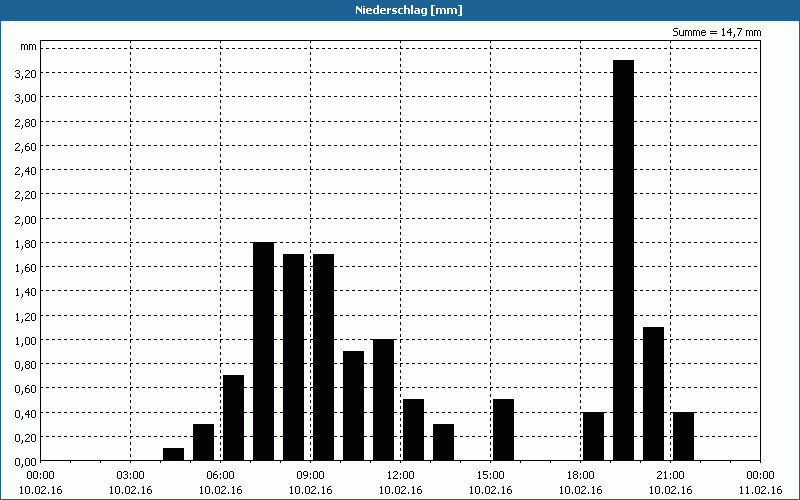Select the 2,60 y-axis value
The height and width of the screenshot is (500, 800).
click(x=26, y=146)
